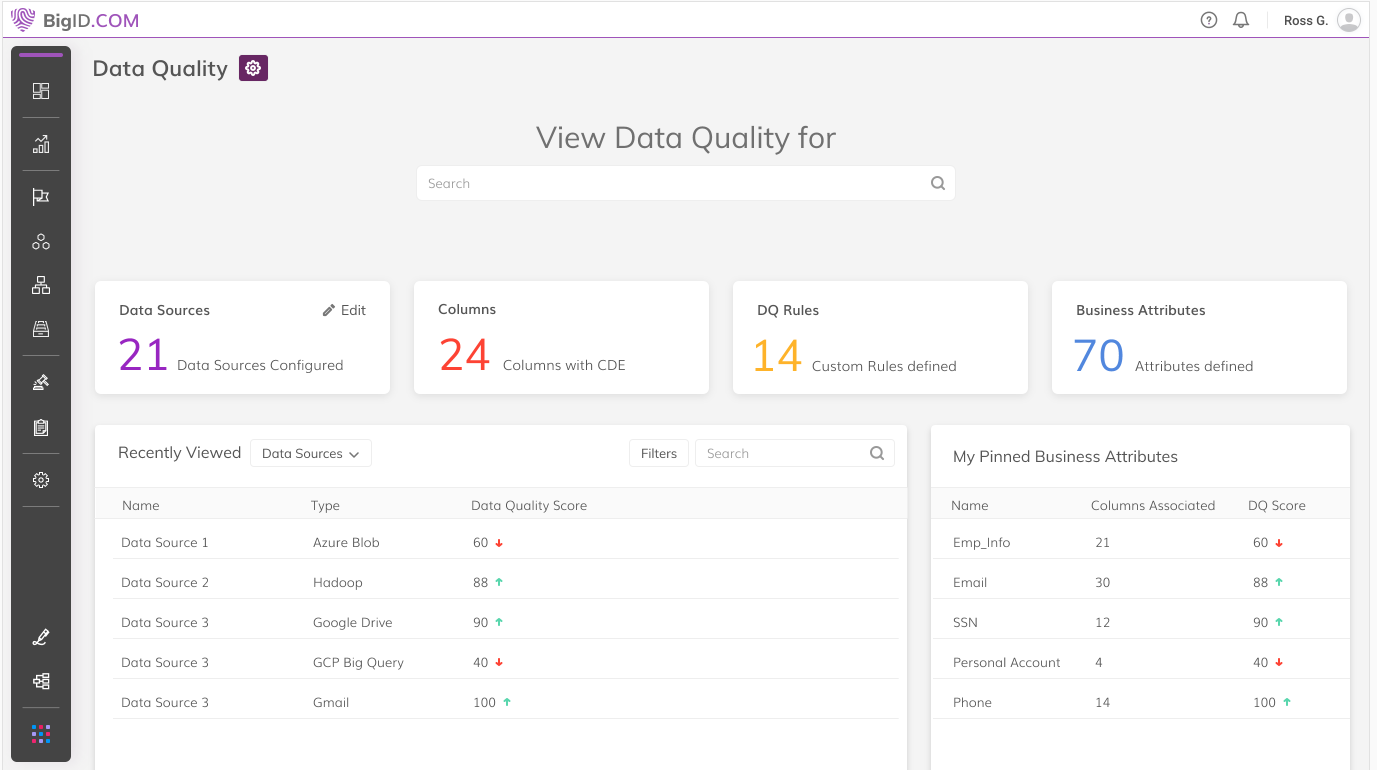1377x770 pixels.
Task: Click the bar chart analytics sidebar icon
Action: coord(41,145)
